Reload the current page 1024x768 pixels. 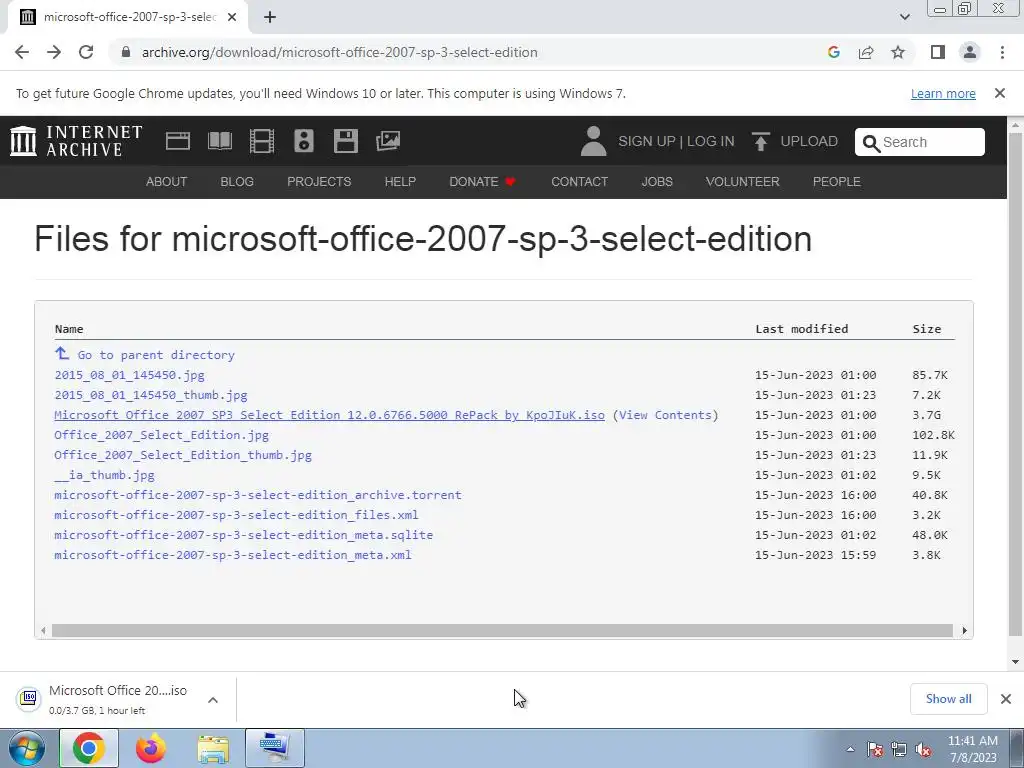86,52
